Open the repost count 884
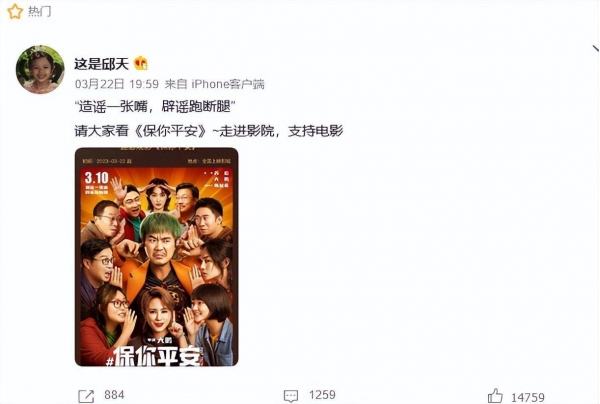Image resolution: width=600 pixels, height=404 pixels. click(114, 395)
